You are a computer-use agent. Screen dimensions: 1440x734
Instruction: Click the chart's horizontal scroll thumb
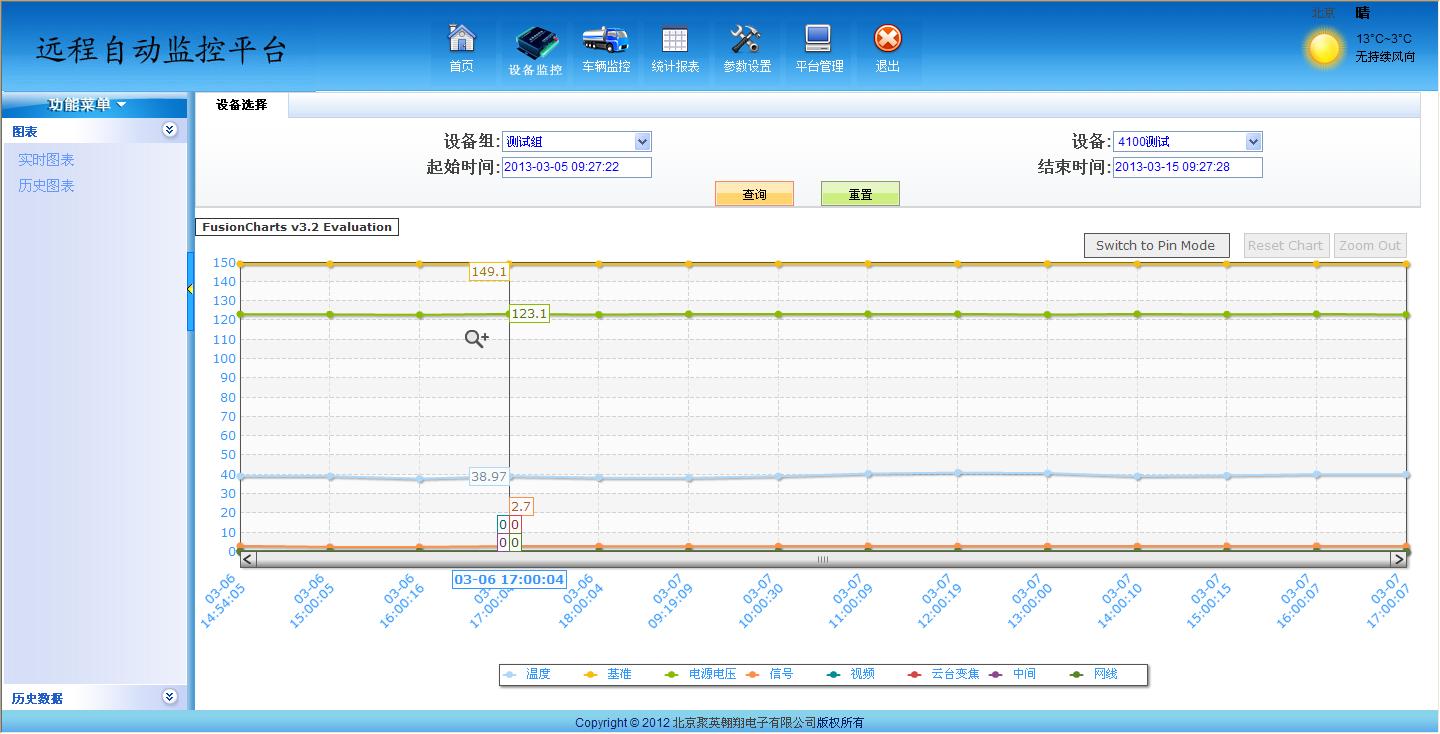(822, 560)
